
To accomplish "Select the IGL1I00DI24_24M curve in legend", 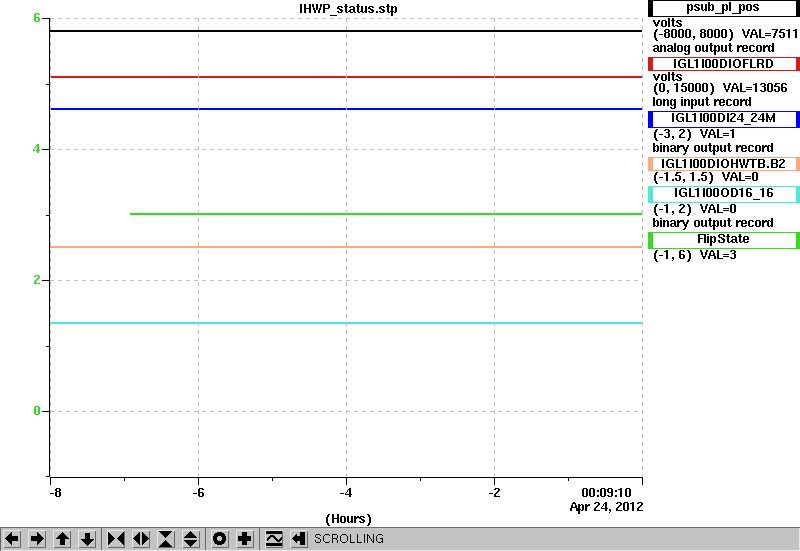I will (x=723, y=119).
